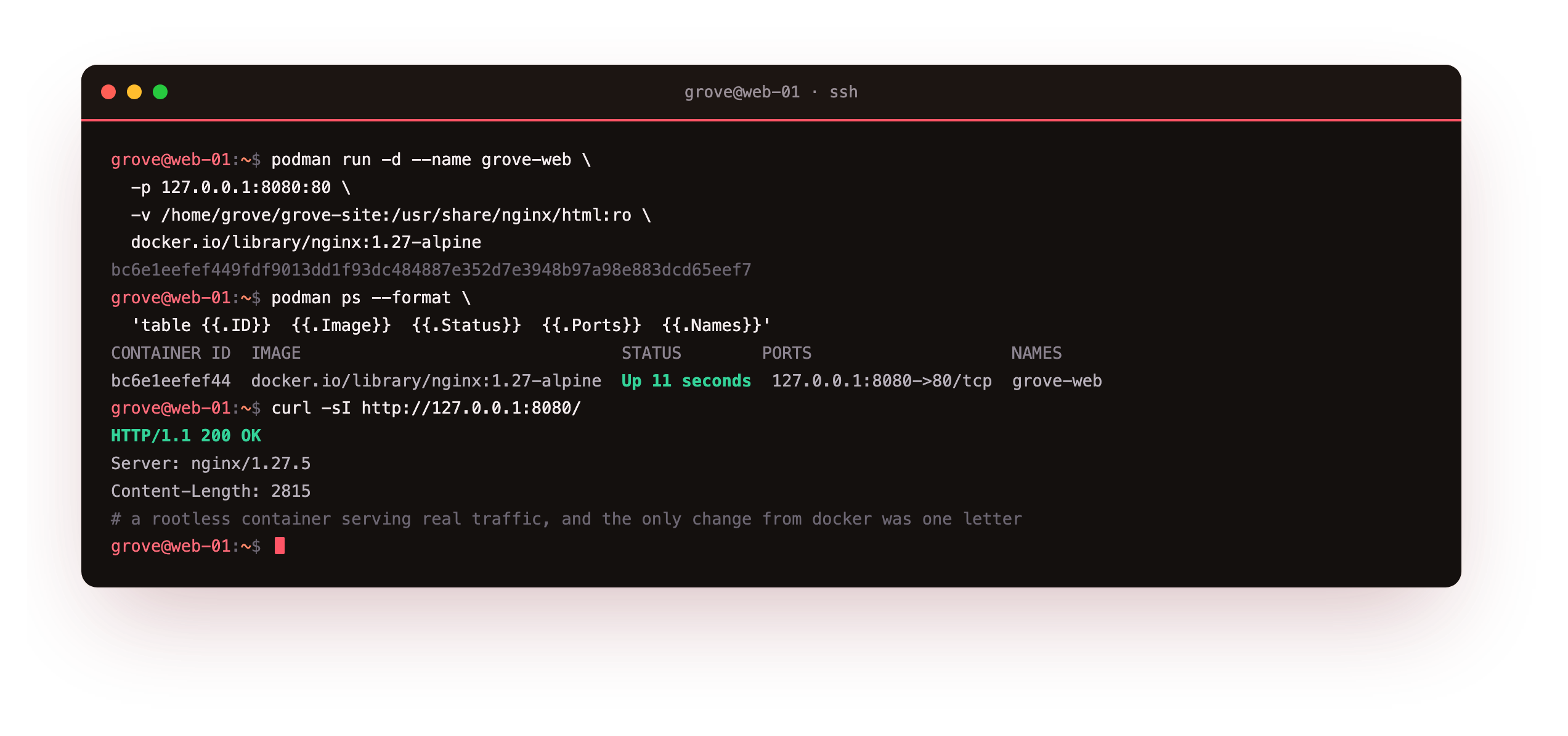Click the 'curl -sI http://127.0.0.1:8080/' command
1568x736 pixels.
[426, 408]
